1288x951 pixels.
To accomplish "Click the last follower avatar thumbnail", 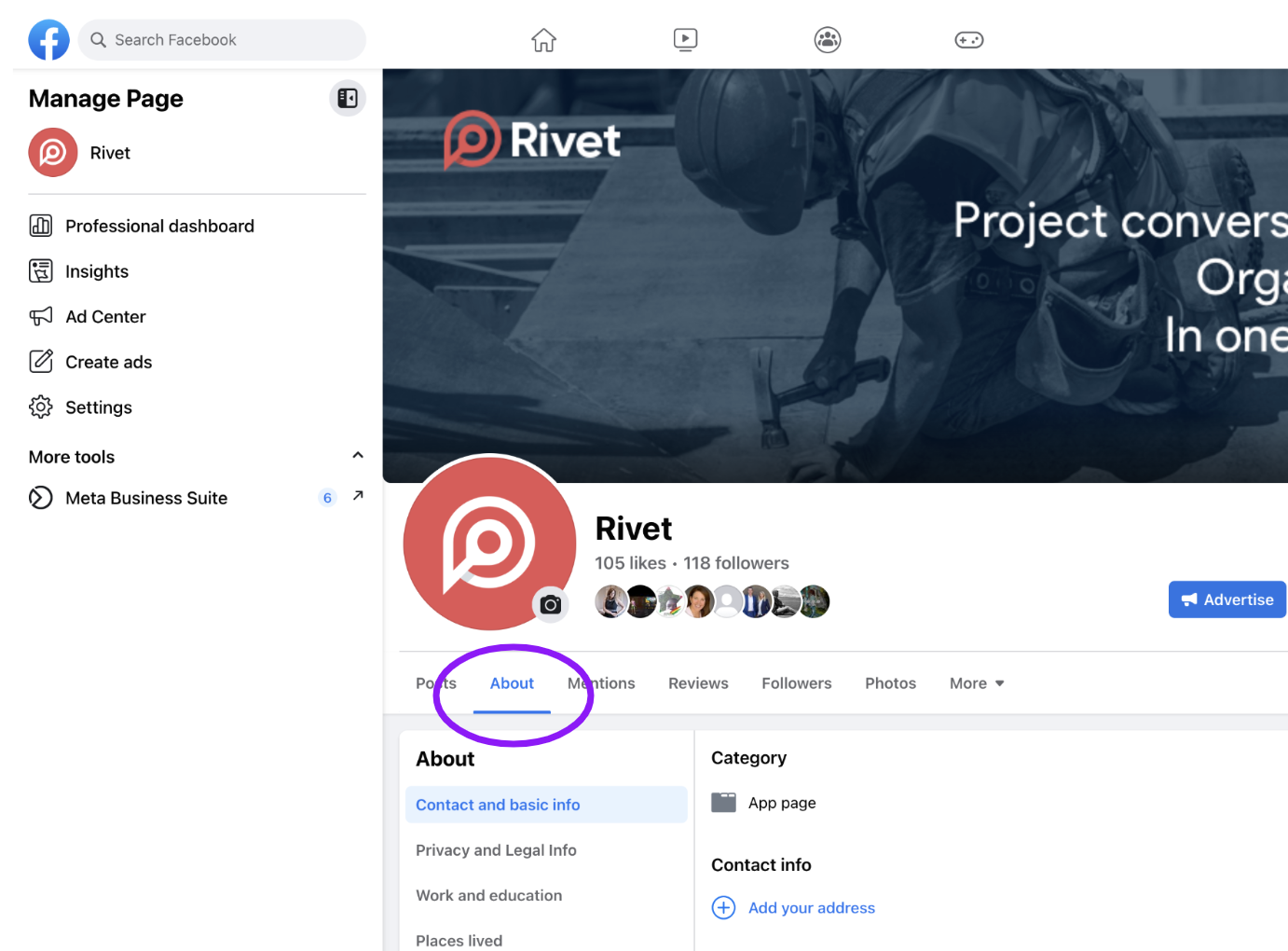I will pos(814,601).
